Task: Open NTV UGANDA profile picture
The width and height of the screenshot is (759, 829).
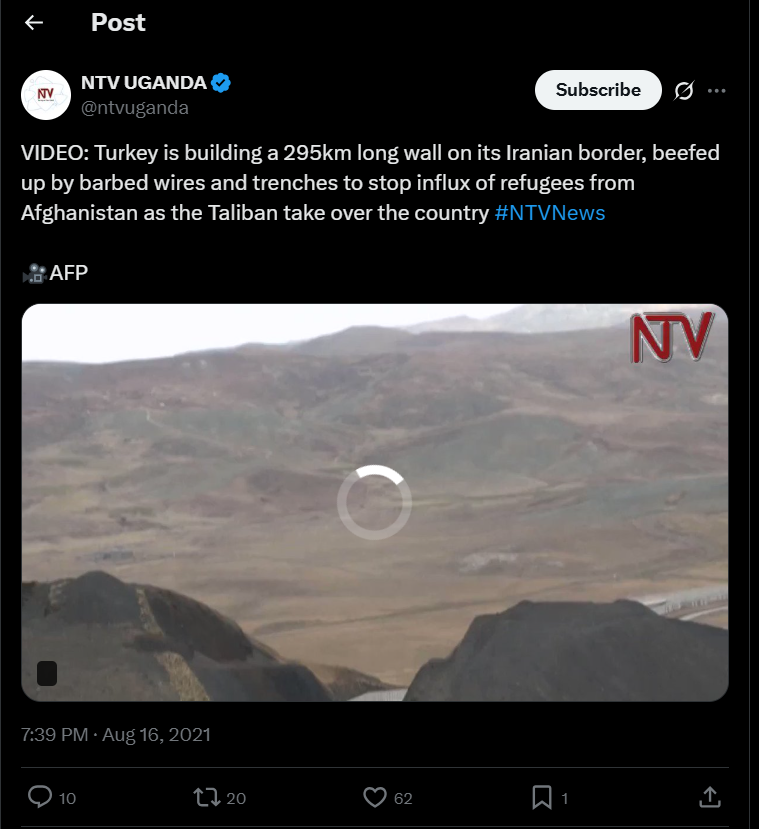Action: coord(46,95)
